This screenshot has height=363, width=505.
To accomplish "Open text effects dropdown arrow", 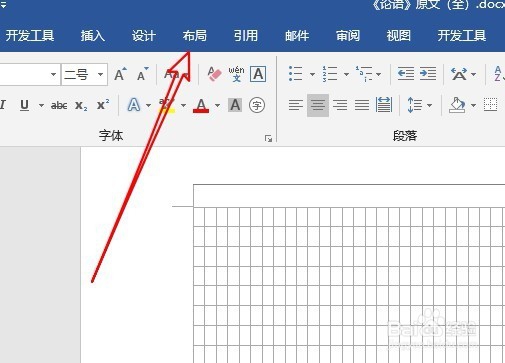I will 148,105.
